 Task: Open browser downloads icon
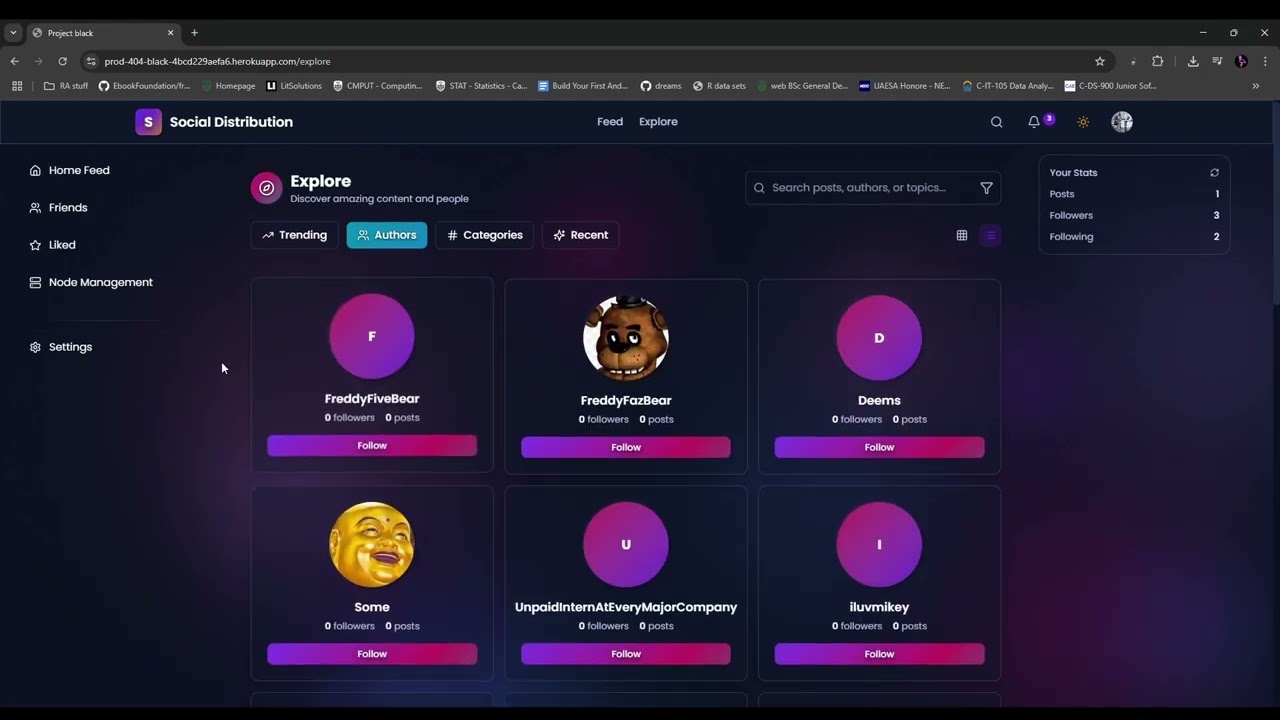1193,61
